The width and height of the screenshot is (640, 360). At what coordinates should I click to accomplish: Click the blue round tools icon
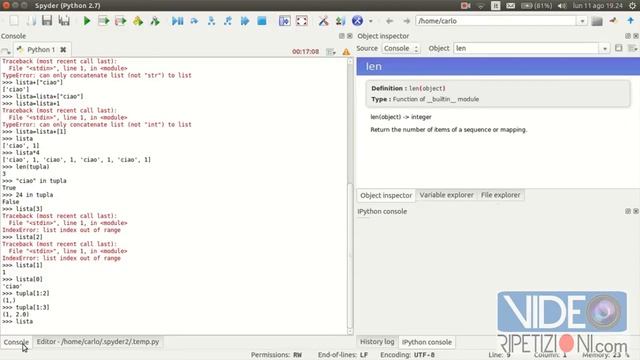(x=358, y=21)
